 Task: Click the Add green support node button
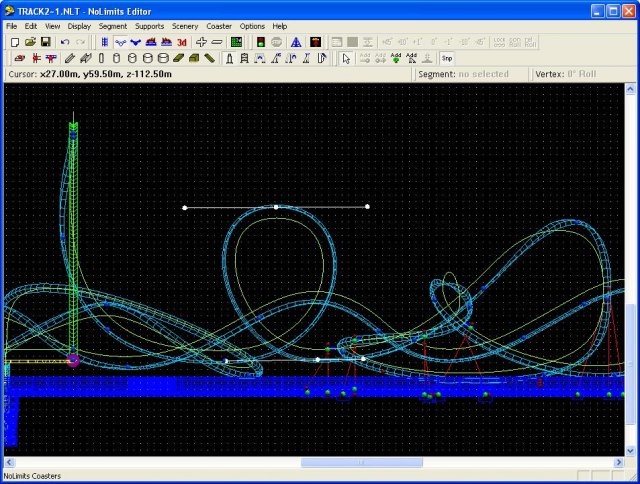click(396, 58)
